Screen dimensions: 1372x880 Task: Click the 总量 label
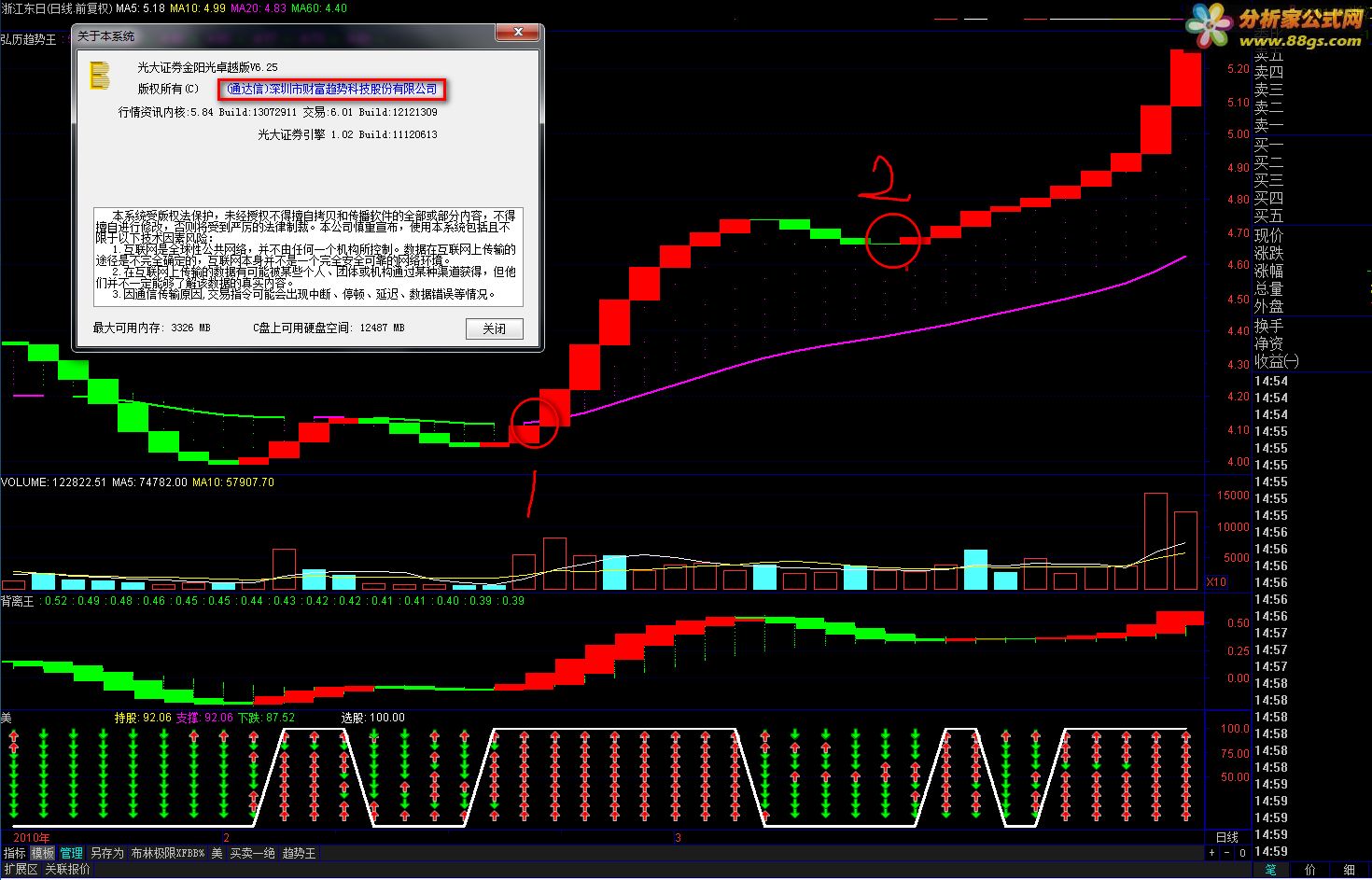coord(1268,288)
